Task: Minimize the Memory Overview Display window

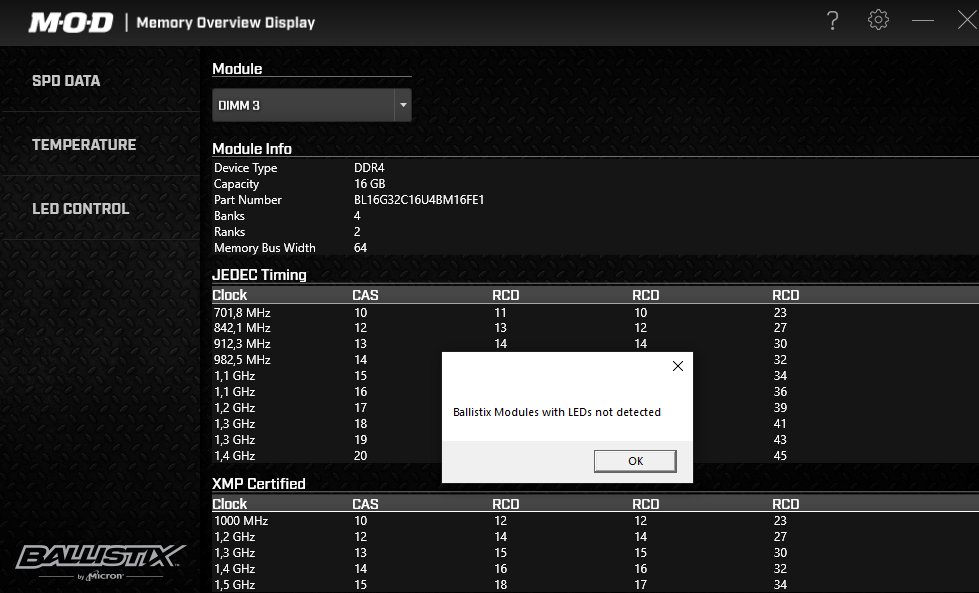Action: [923, 21]
